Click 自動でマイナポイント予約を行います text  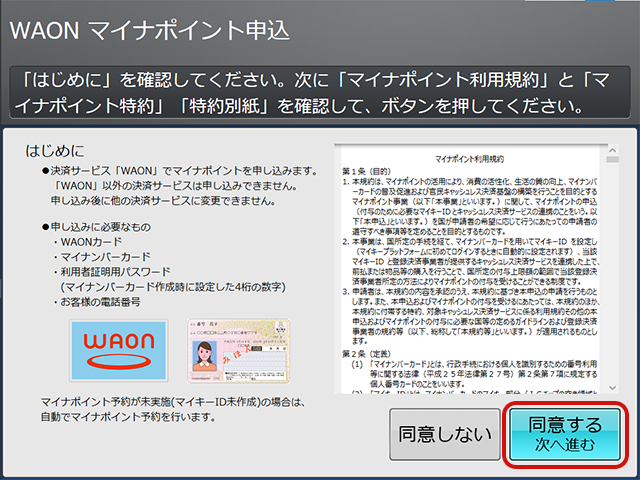128,417
